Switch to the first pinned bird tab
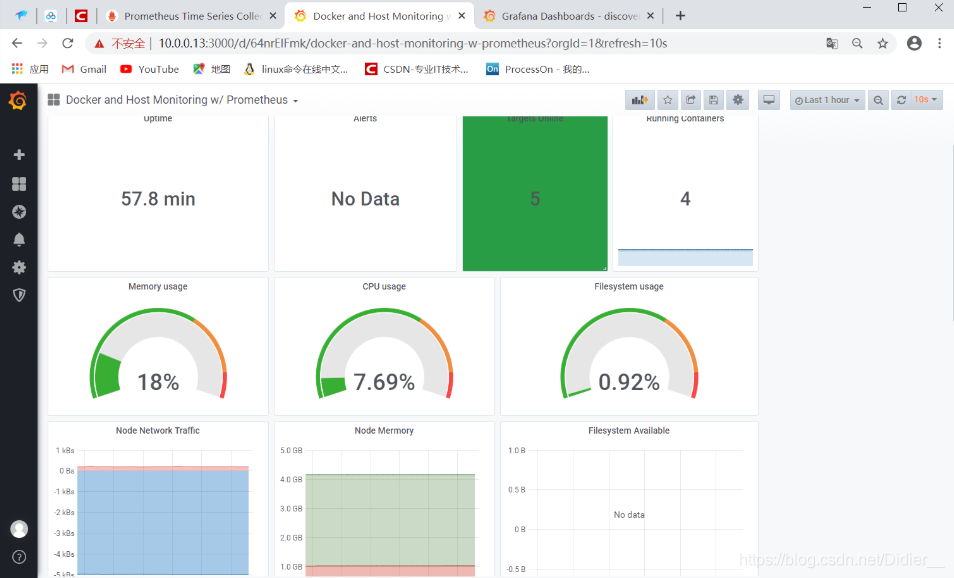The height and width of the screenshot is (578, 954). pos(21,16)
